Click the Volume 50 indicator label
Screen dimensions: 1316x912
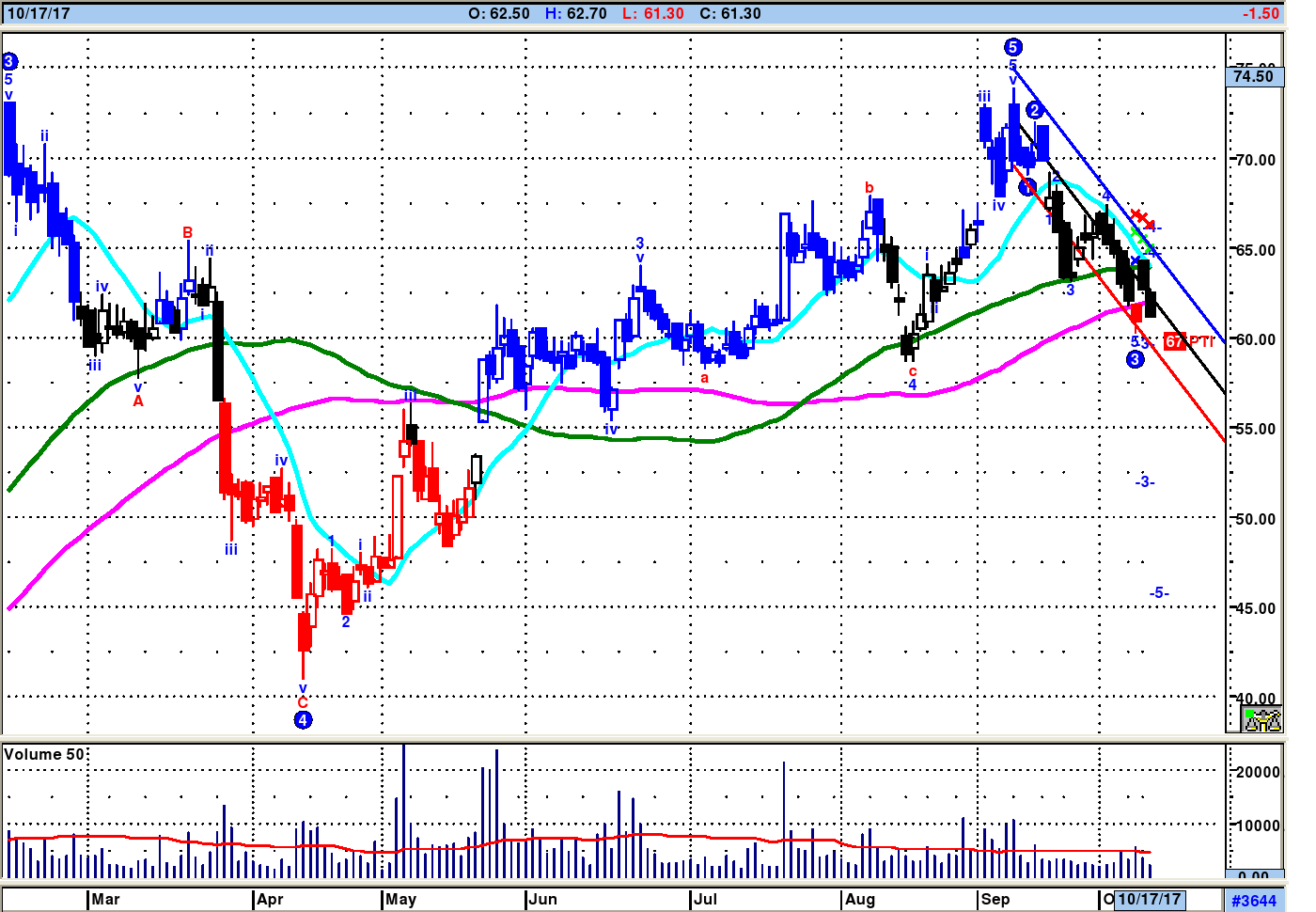pos(44,755)
